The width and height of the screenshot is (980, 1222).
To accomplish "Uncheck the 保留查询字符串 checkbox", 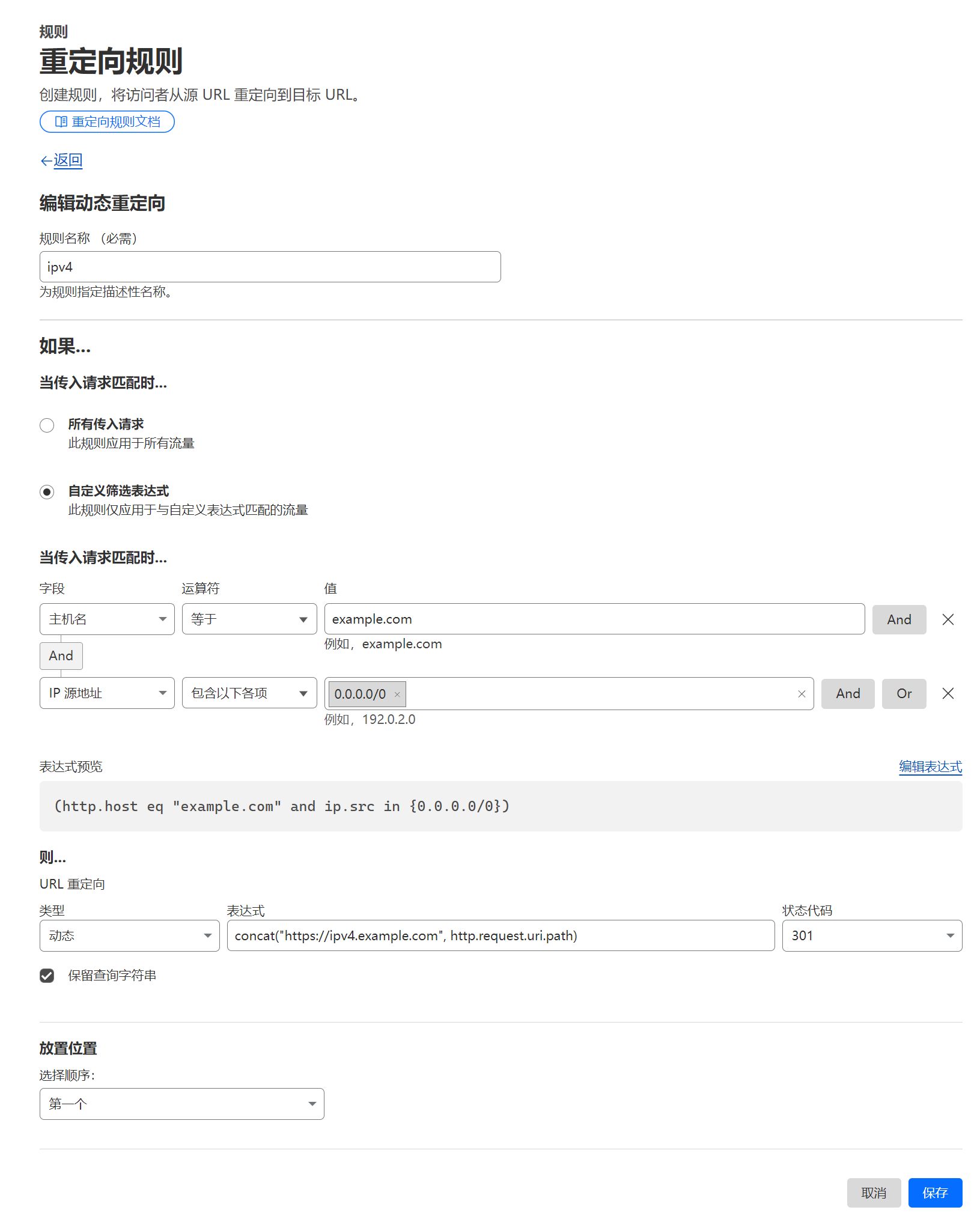I will [x=47, y=976].
